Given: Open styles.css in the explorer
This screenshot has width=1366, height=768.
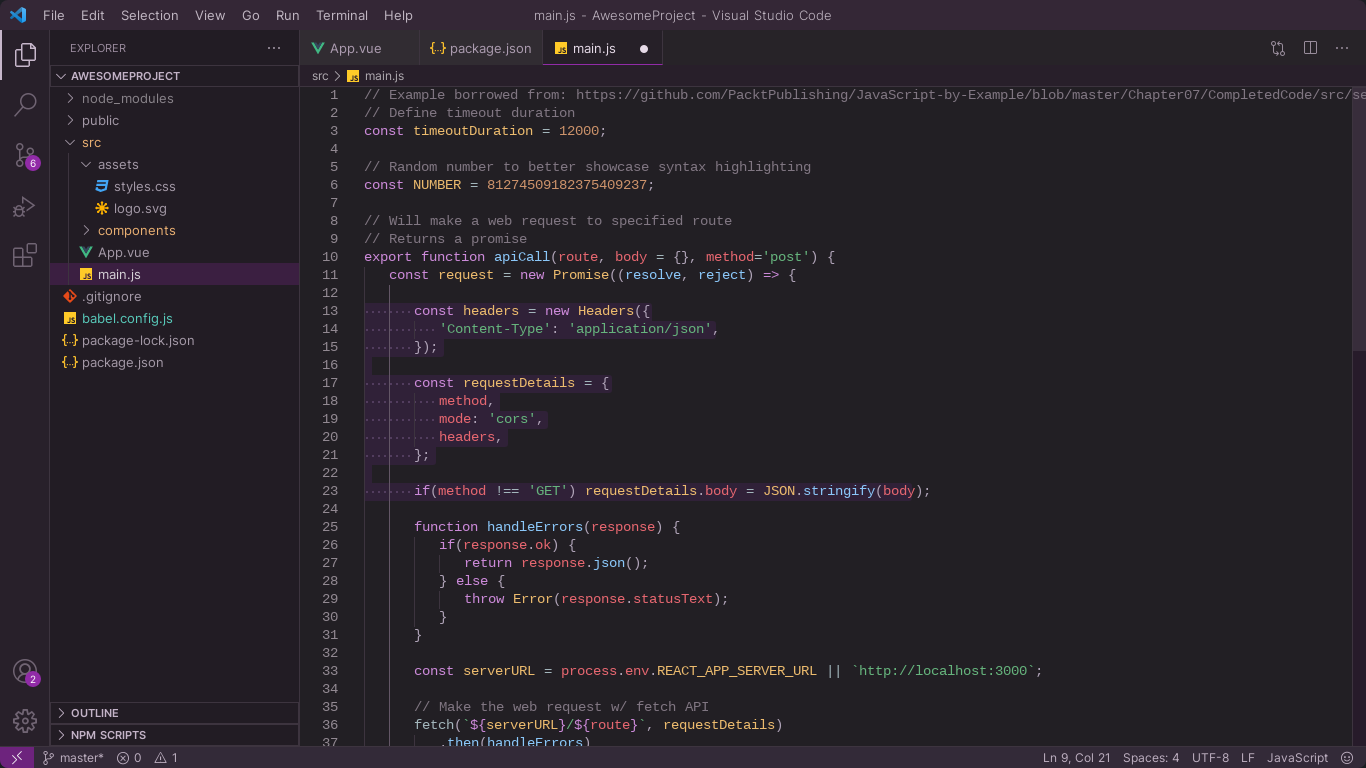Looking at the screenshot, I should click(x=144, y=186).
